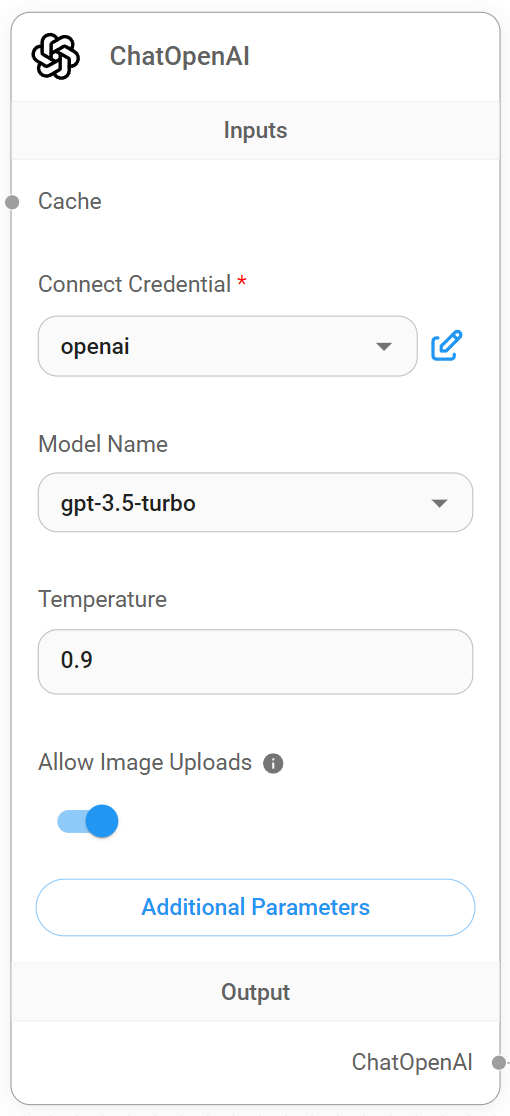Show info for Allow Image Uploads
The width and height of the screenshot is (510, 1116).
273,764
